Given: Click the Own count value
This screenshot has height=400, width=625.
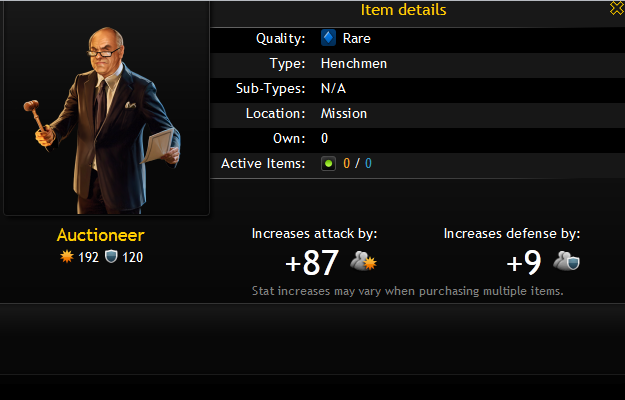Looking at the screenshot, I should click(x=324, y=138).
